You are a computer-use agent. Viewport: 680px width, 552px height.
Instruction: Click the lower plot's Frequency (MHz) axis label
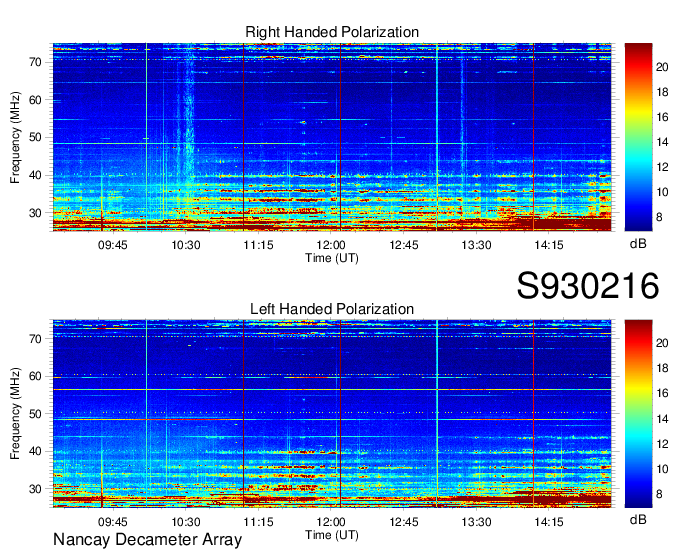[x=15, y=414]
